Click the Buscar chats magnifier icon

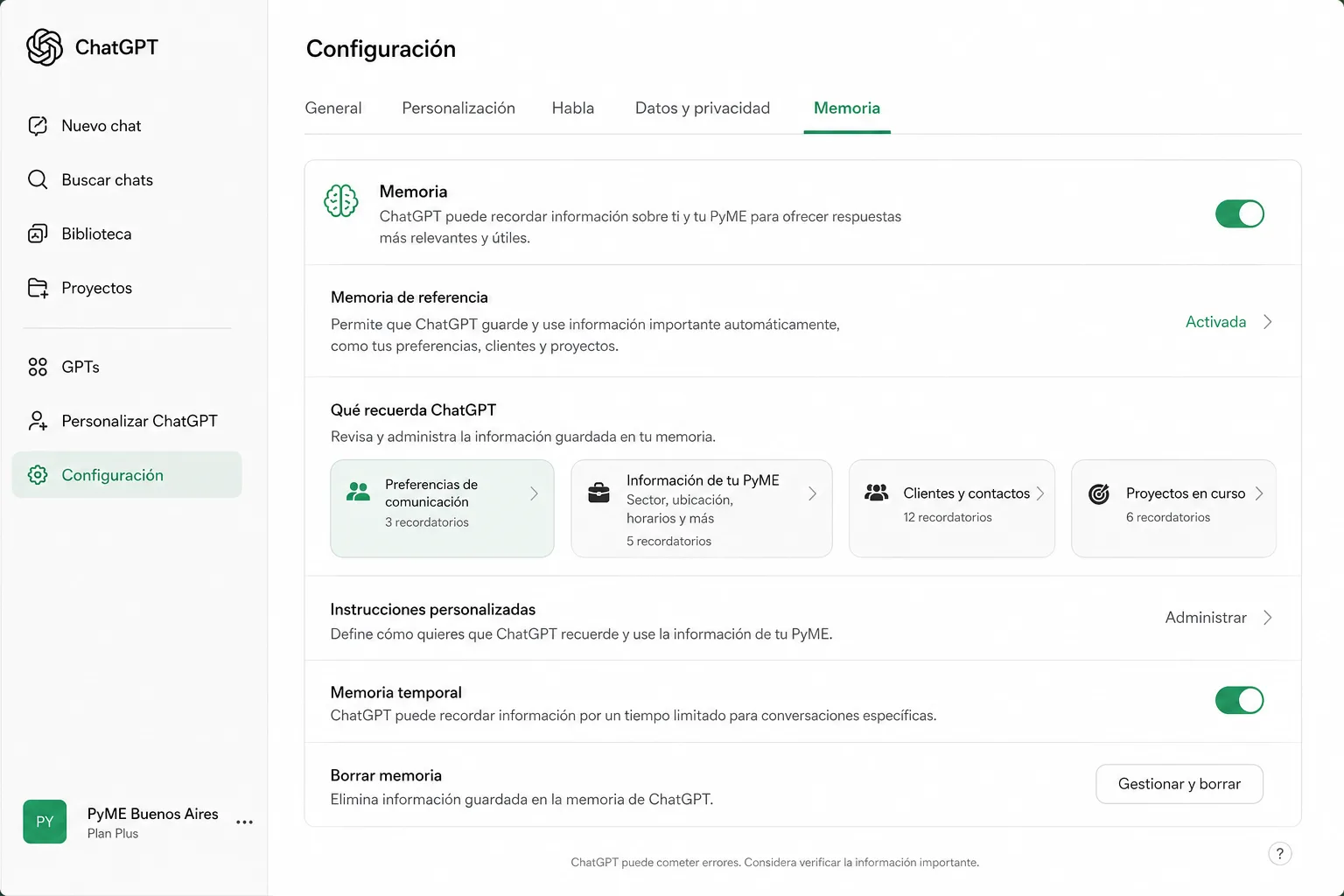(38, 180)
